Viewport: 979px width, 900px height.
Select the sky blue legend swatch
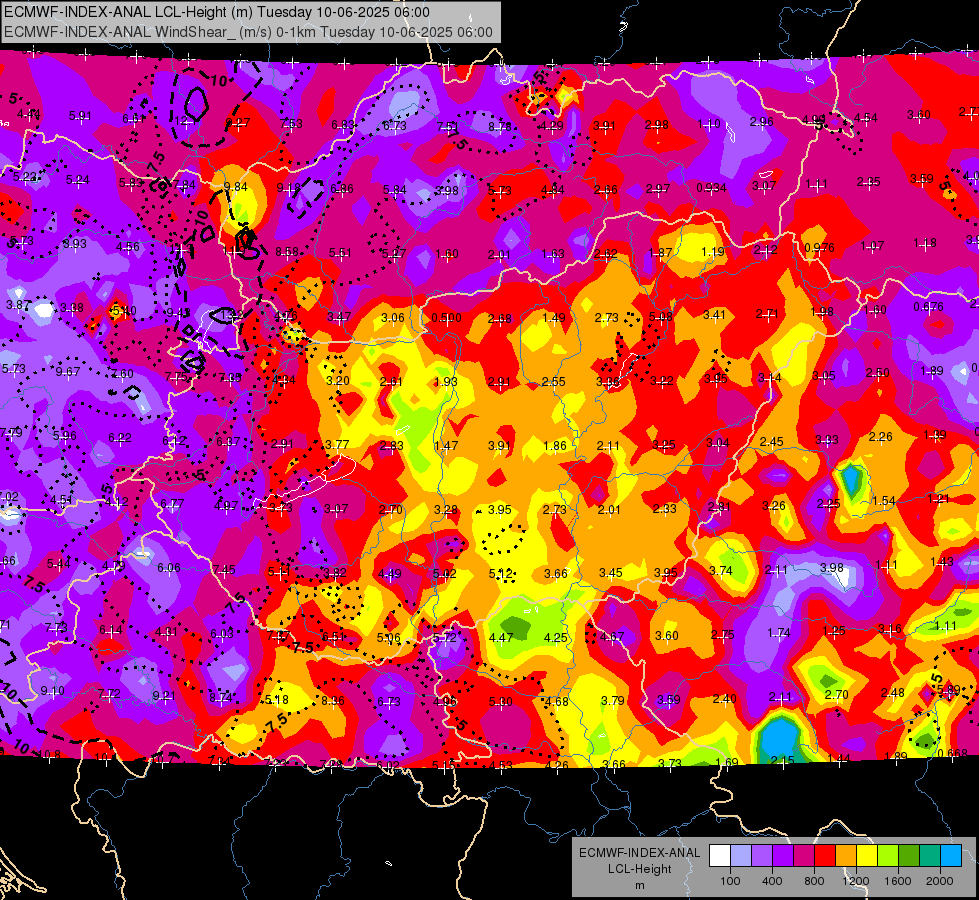pyautogui.click(x=950, y=856)
